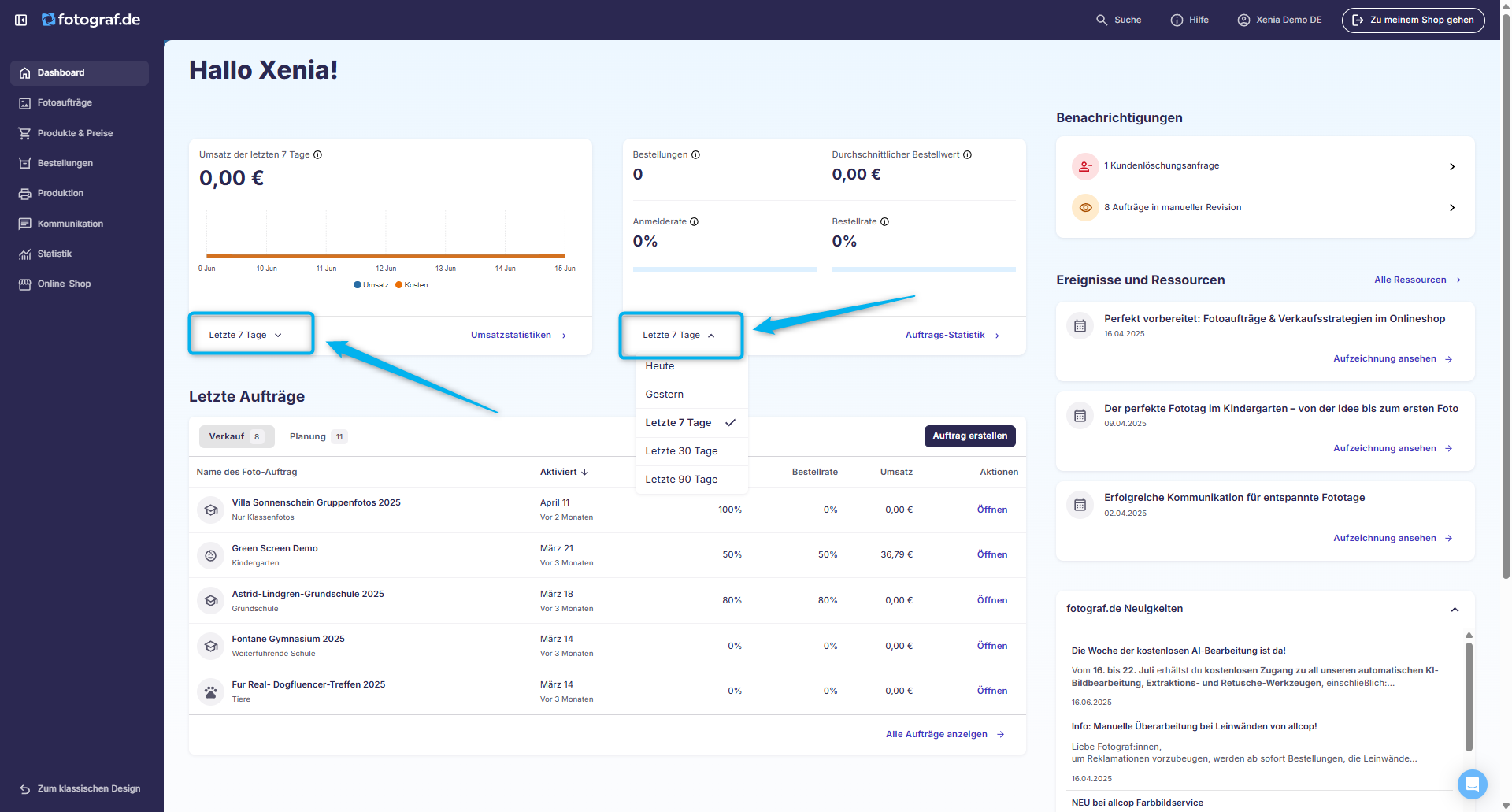Open Xenia Demo DE account menu
Screen dimensions: 1512x812
click(x=1280, y=20)
